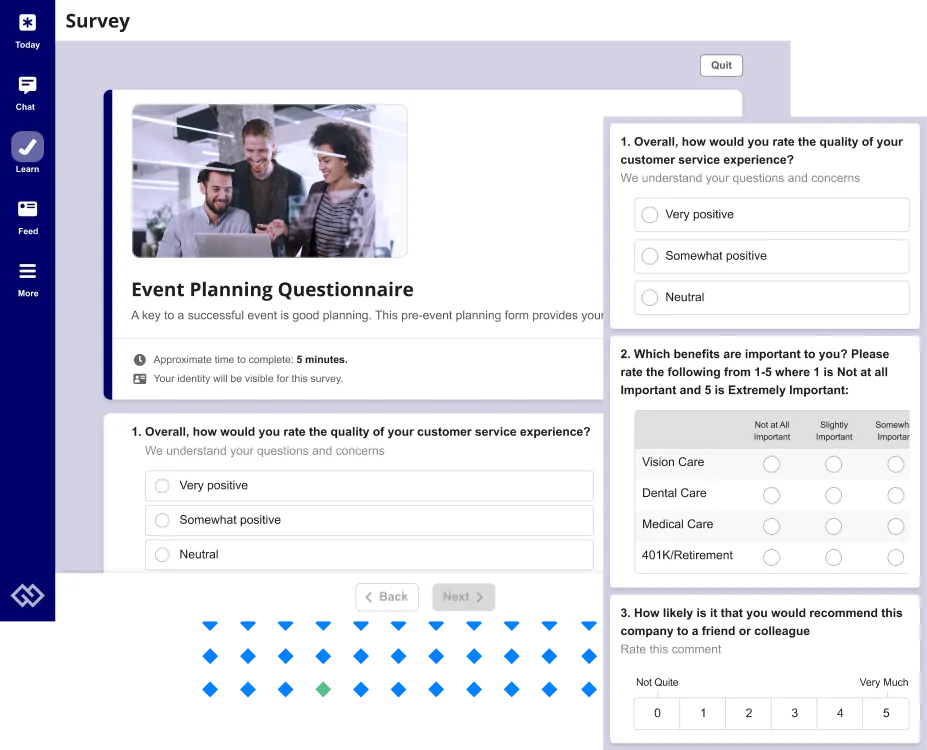Open the More hamburger menu icon
Viewport: 927px width, 750px height.
tap(27, 271)
